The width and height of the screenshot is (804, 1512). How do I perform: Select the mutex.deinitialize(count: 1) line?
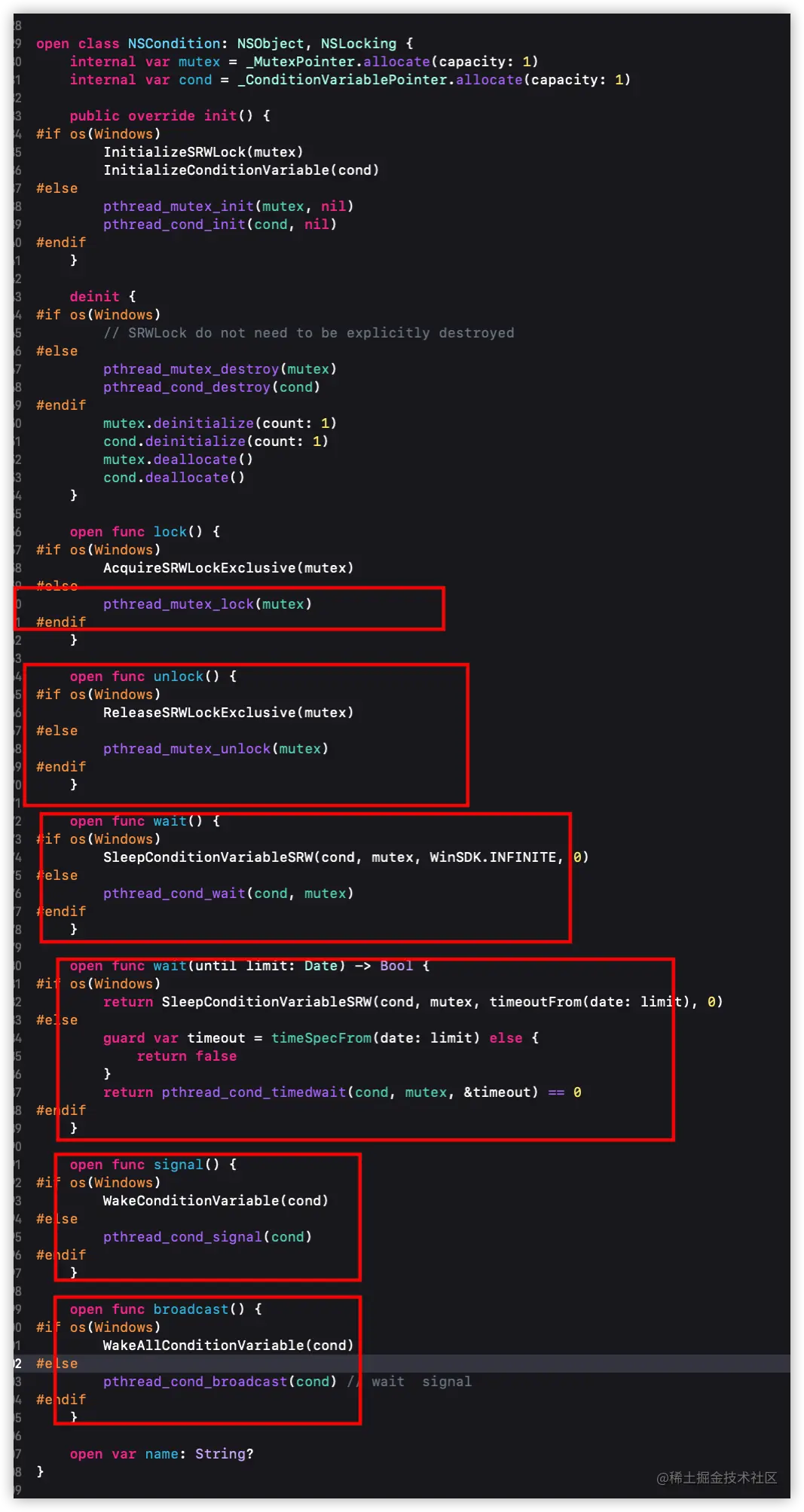(220, 423)
